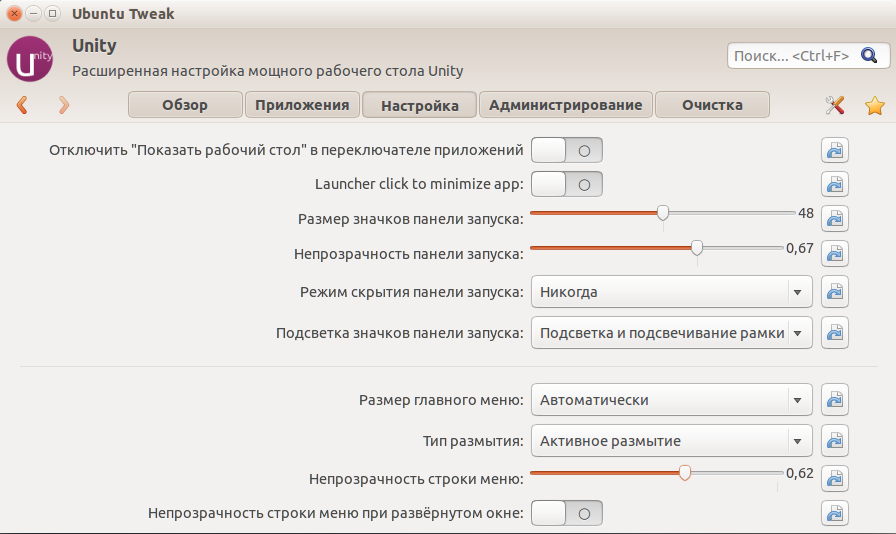This screenshot has width=896, height=534.
Task: Open the Администрирование section
Action: pos(566,105)
